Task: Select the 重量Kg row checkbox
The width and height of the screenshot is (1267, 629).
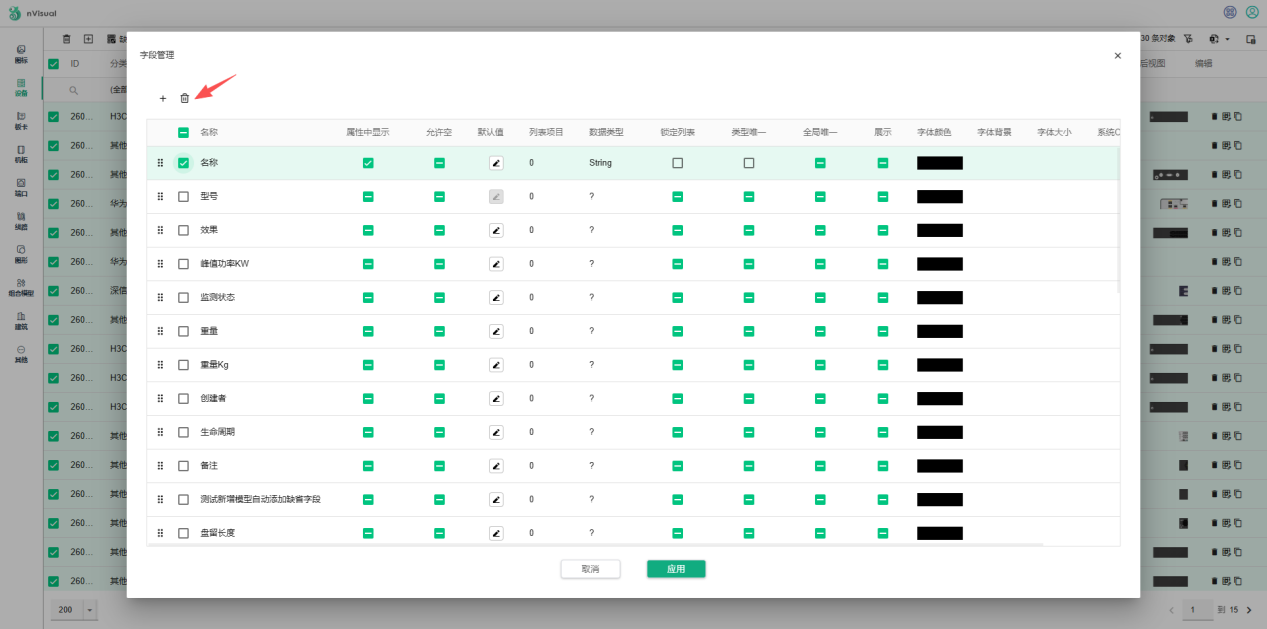Action: (x=183, y=365)
